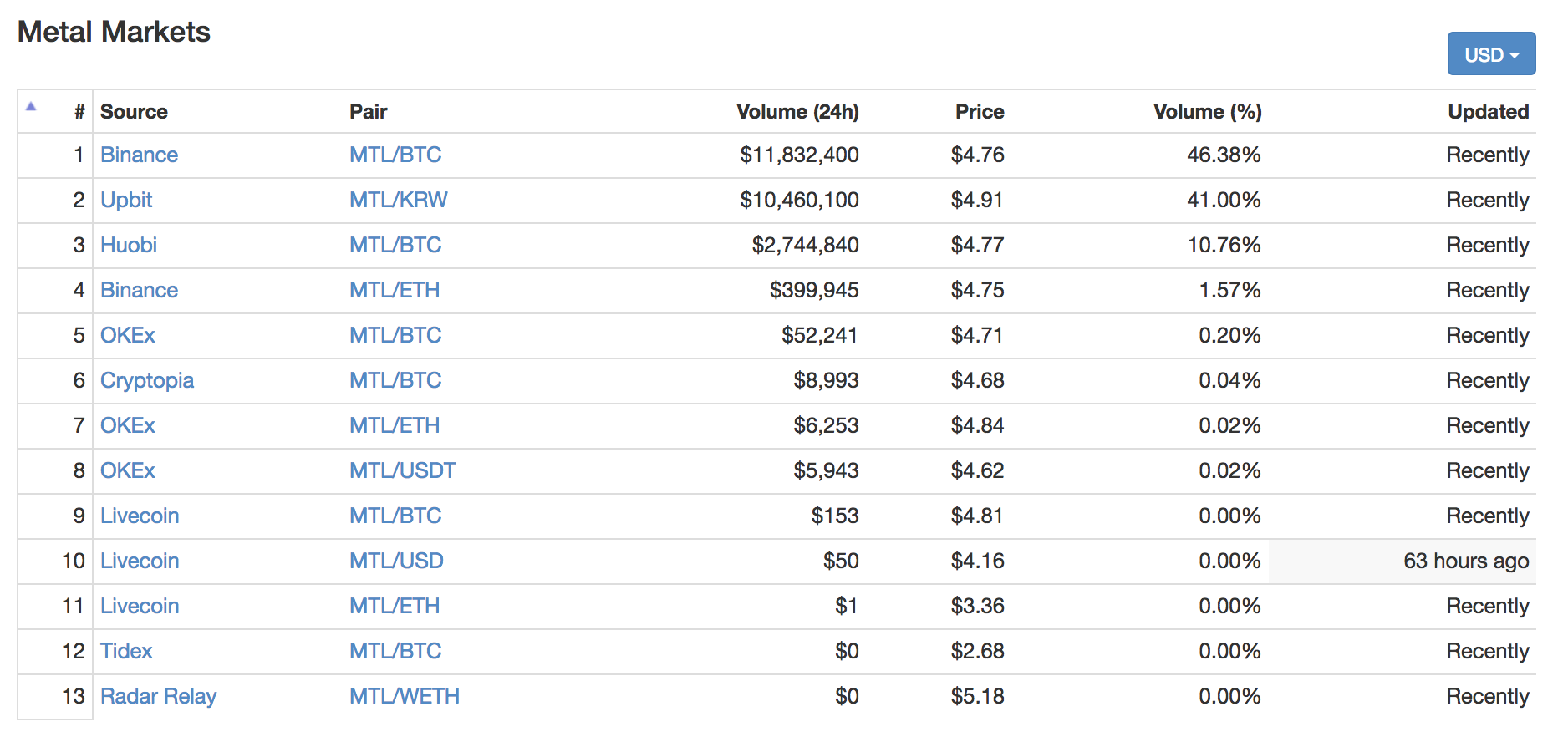Open MTL/ETH pair in Livecoin row 11
Screen dimensions: 1568x752
click(395, 606)
